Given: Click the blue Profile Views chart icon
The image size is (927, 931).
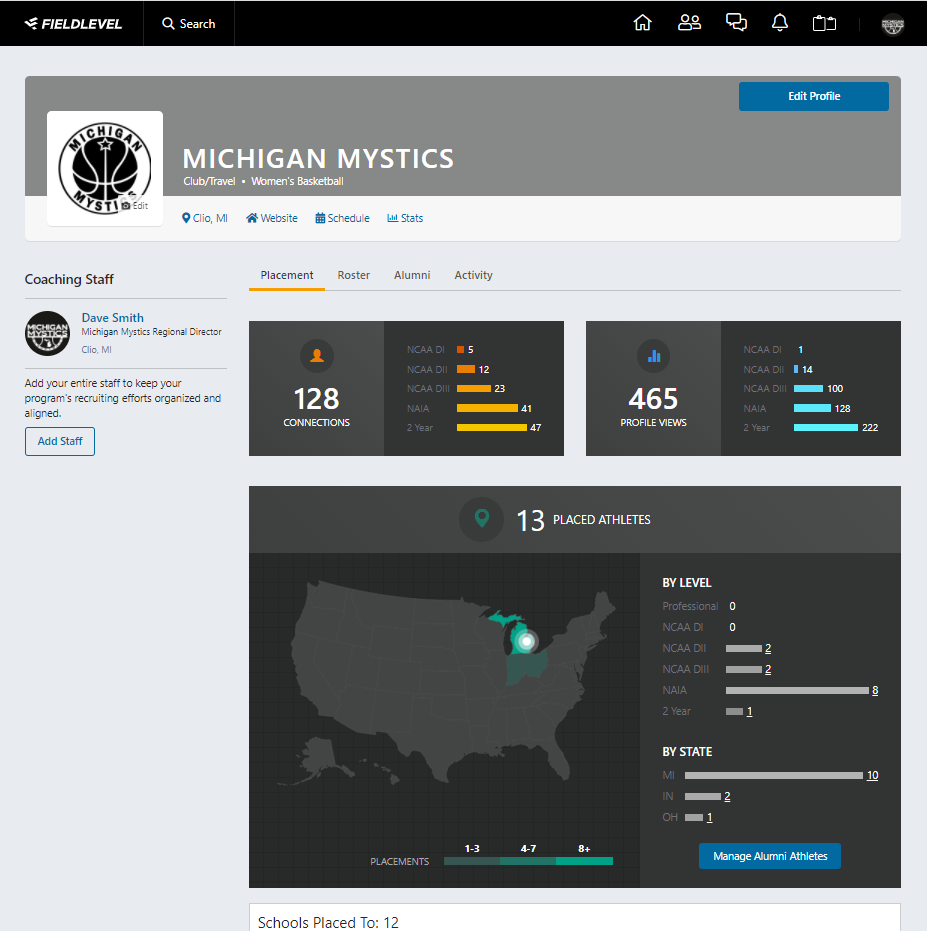Looking at the screenshot, I should pyautogui.click(x=654, y=356).
